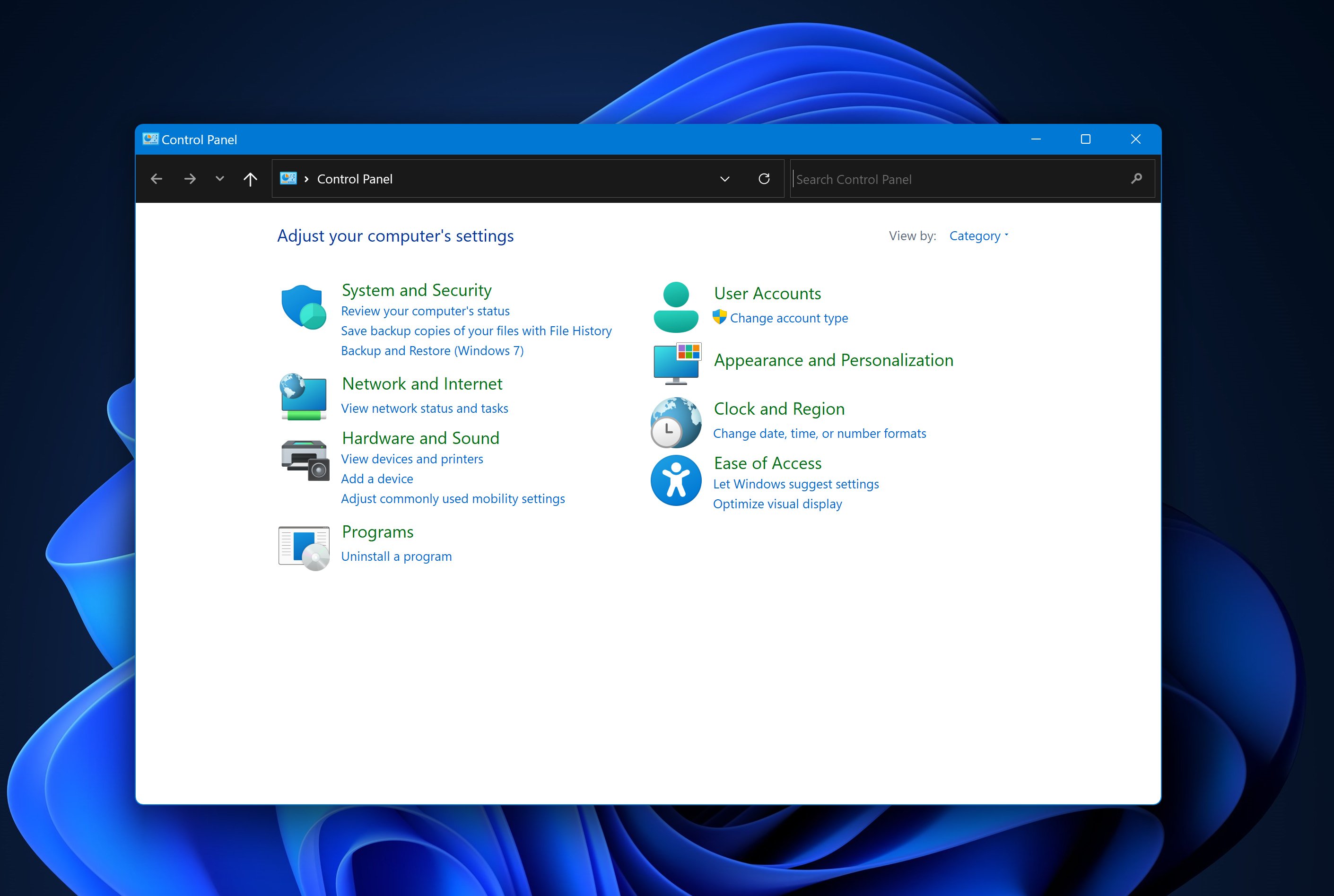Click Control Panel breadcrumb in address bar
1334x896 pixels.
coord(355,179)
